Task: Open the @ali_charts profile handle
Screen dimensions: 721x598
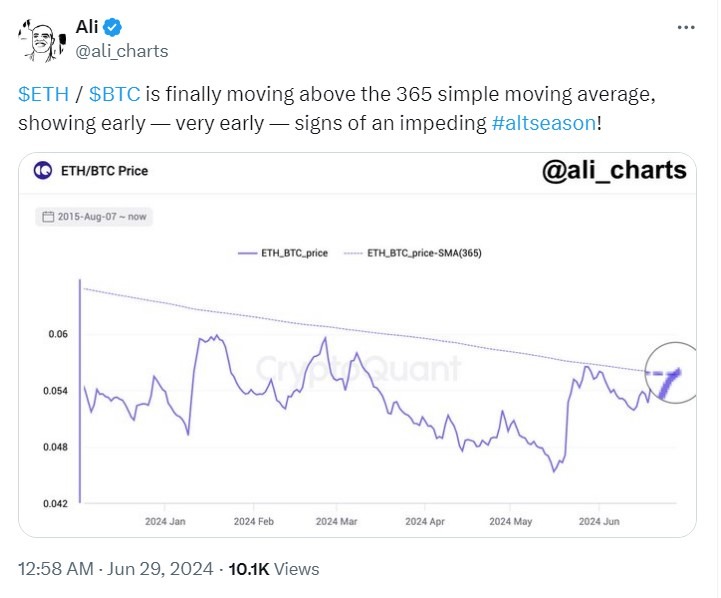Action: tap(122, 50)
